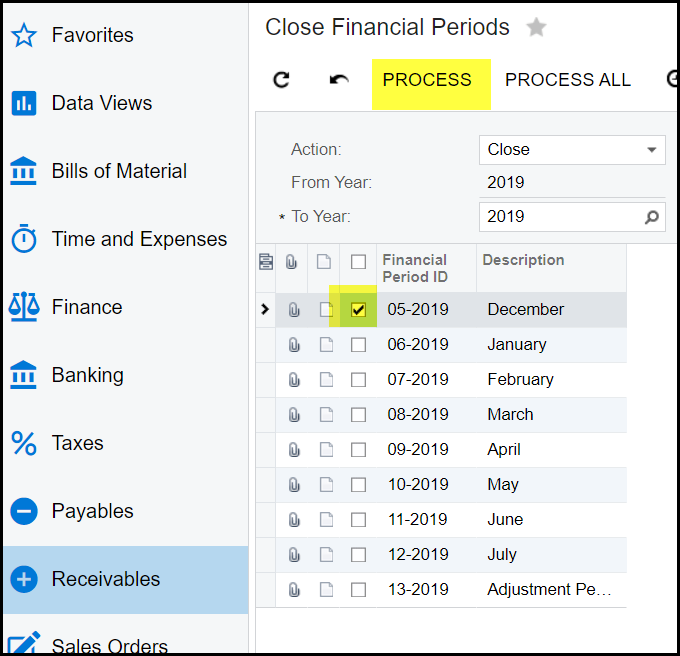
Task: Select the 07-2019 February checkbox
Action: point(358,380)
